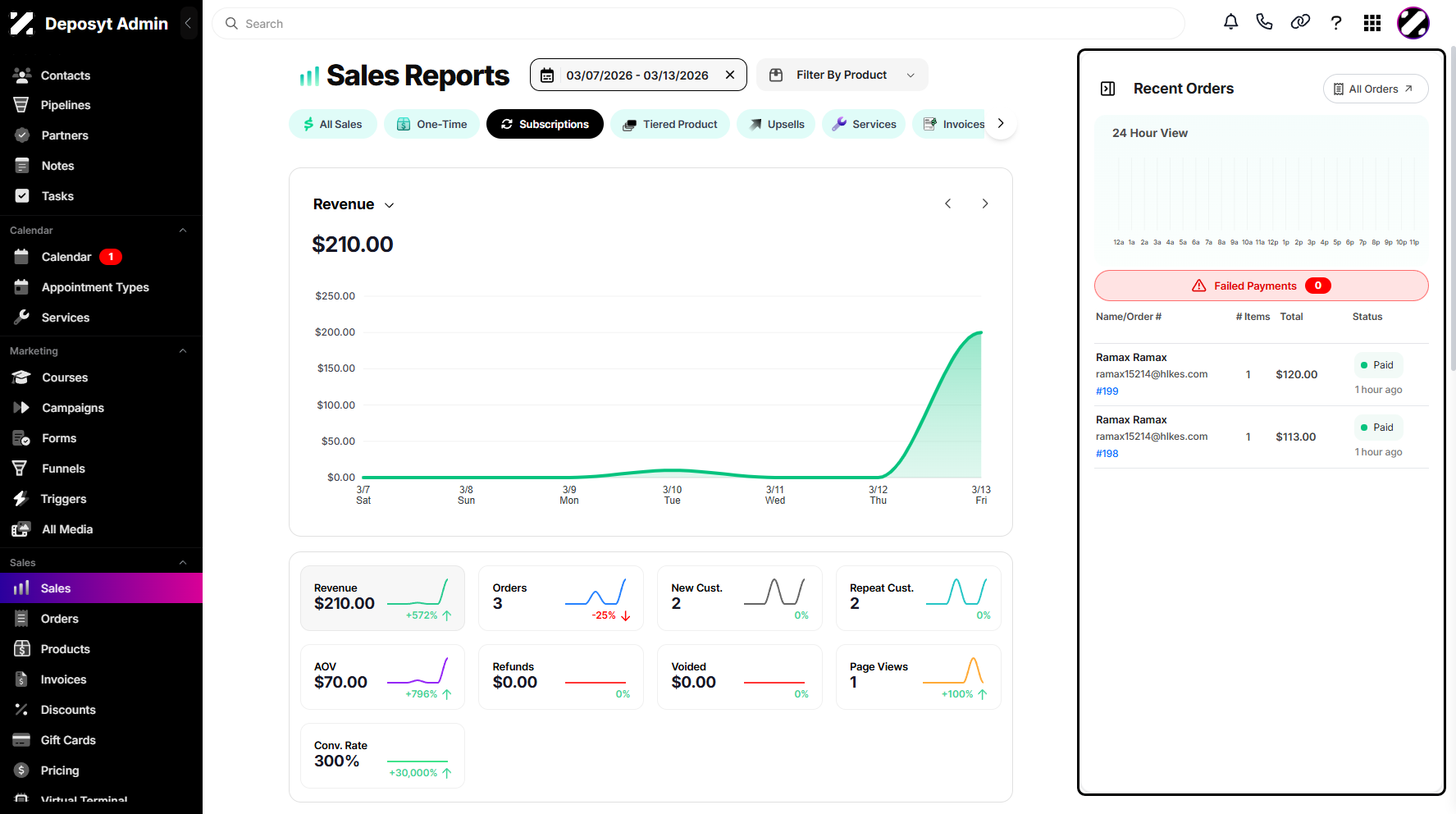1456x814 pixels.
Task: Open the Filter By Product dropdown
Action: click(x=842, y=75)
